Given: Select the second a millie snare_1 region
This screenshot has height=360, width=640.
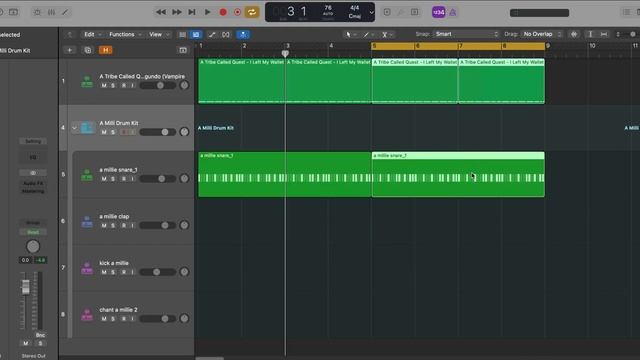Looking at the screenshot, I should (x=458, y=174).
